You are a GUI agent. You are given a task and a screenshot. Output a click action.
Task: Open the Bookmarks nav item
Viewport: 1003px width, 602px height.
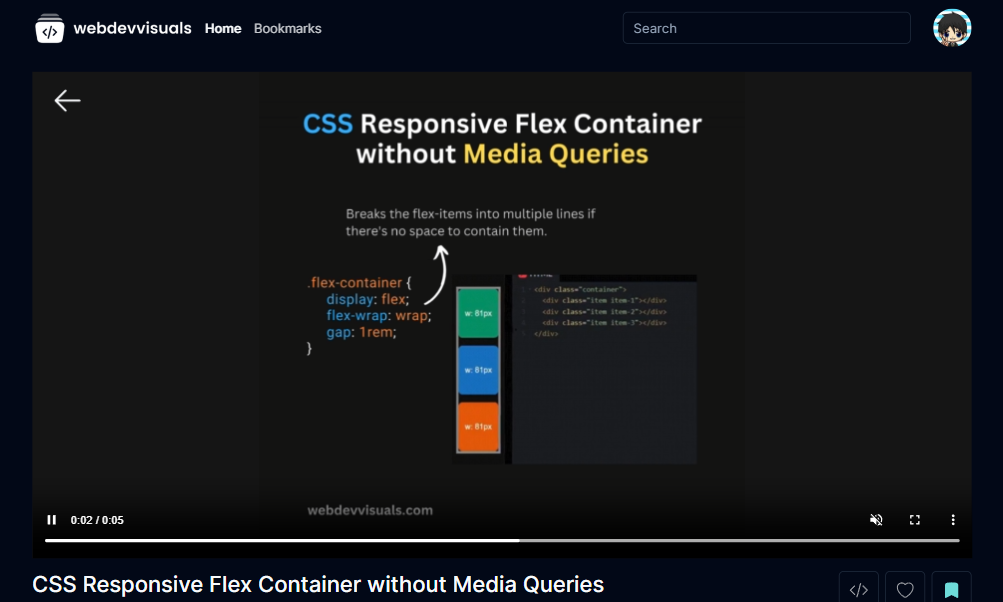click(287, 28)
